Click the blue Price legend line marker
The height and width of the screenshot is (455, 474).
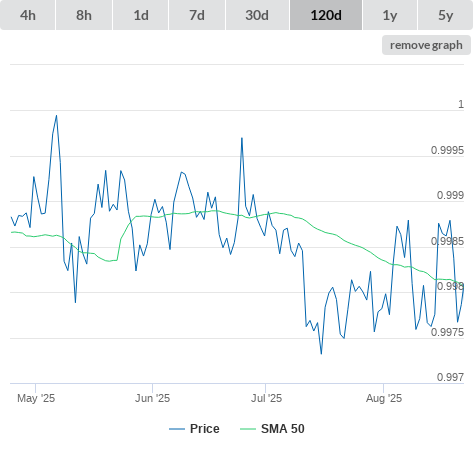[x=177, y=429]
